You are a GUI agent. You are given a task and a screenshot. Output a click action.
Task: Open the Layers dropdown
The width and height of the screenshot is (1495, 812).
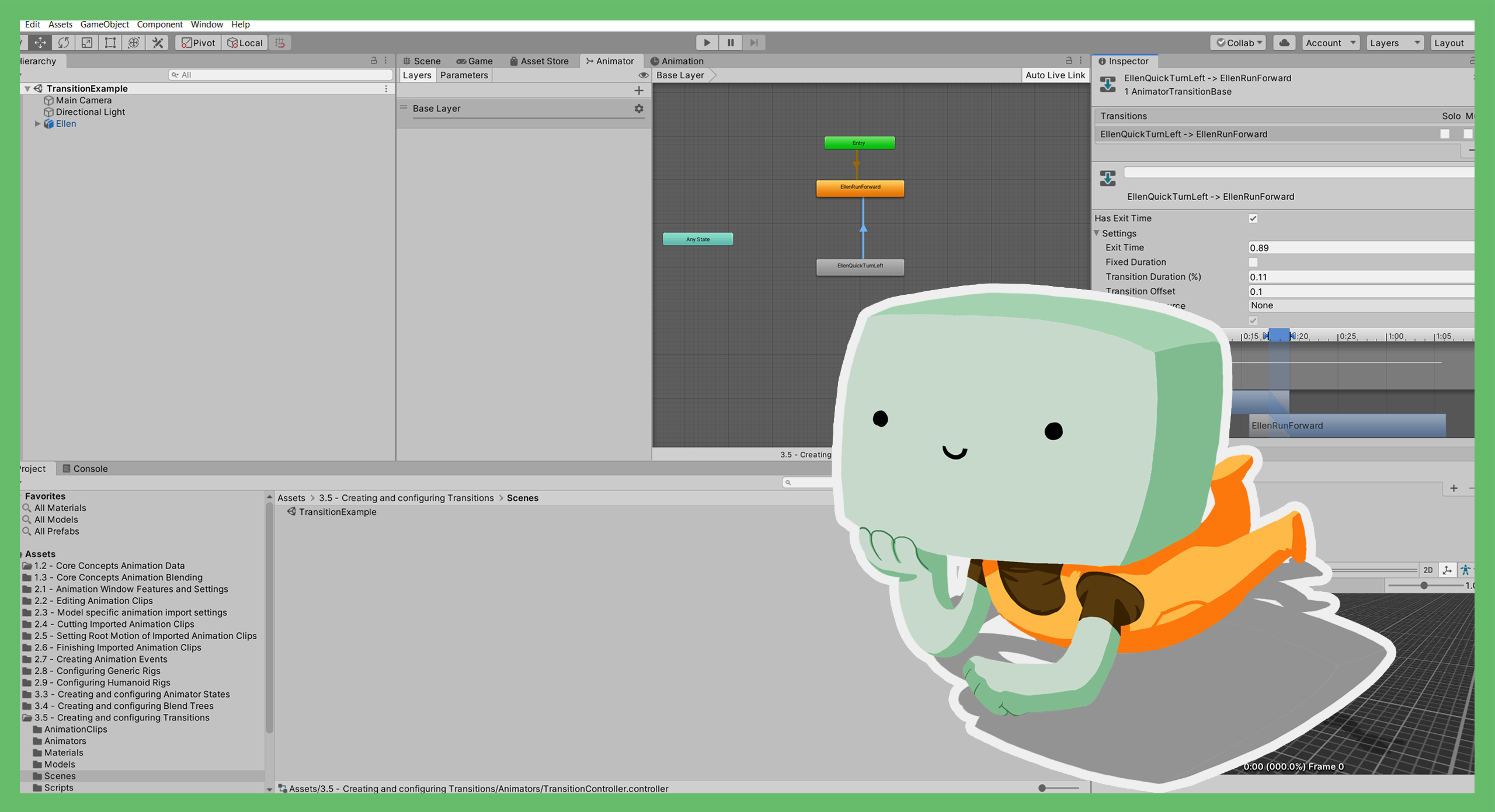tap(1394, 43)
